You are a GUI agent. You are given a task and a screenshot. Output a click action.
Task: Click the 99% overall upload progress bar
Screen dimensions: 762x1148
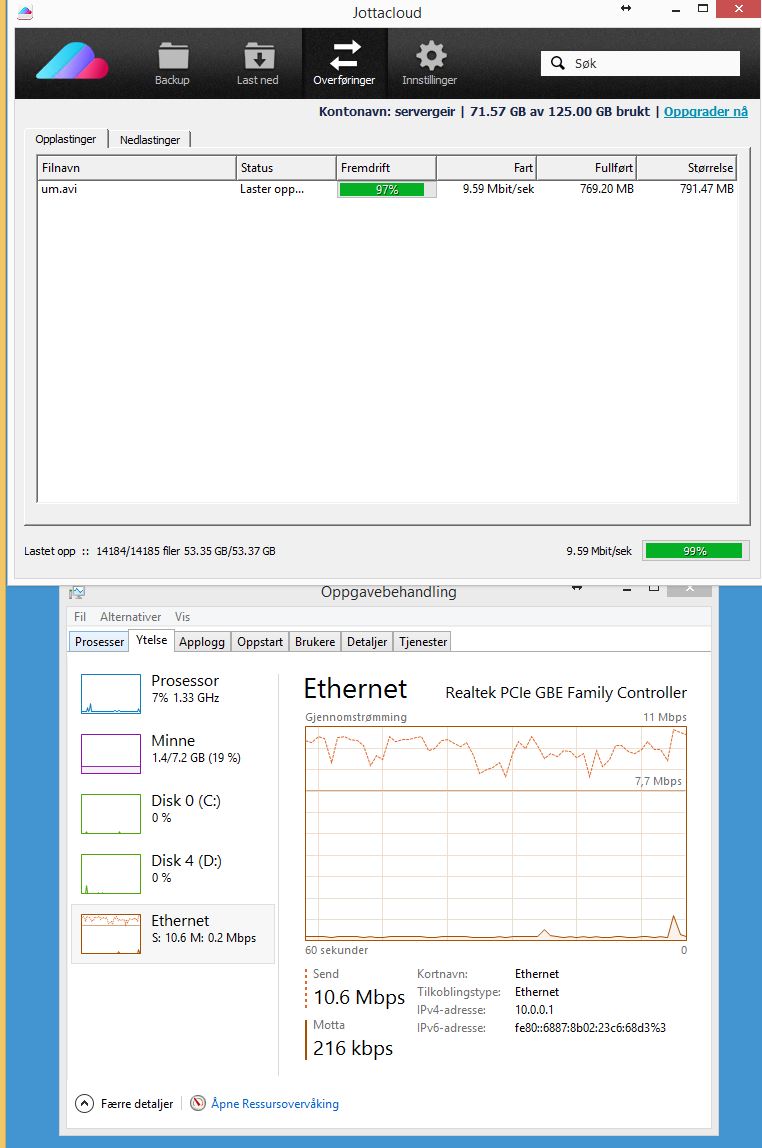tap(694, 551)
